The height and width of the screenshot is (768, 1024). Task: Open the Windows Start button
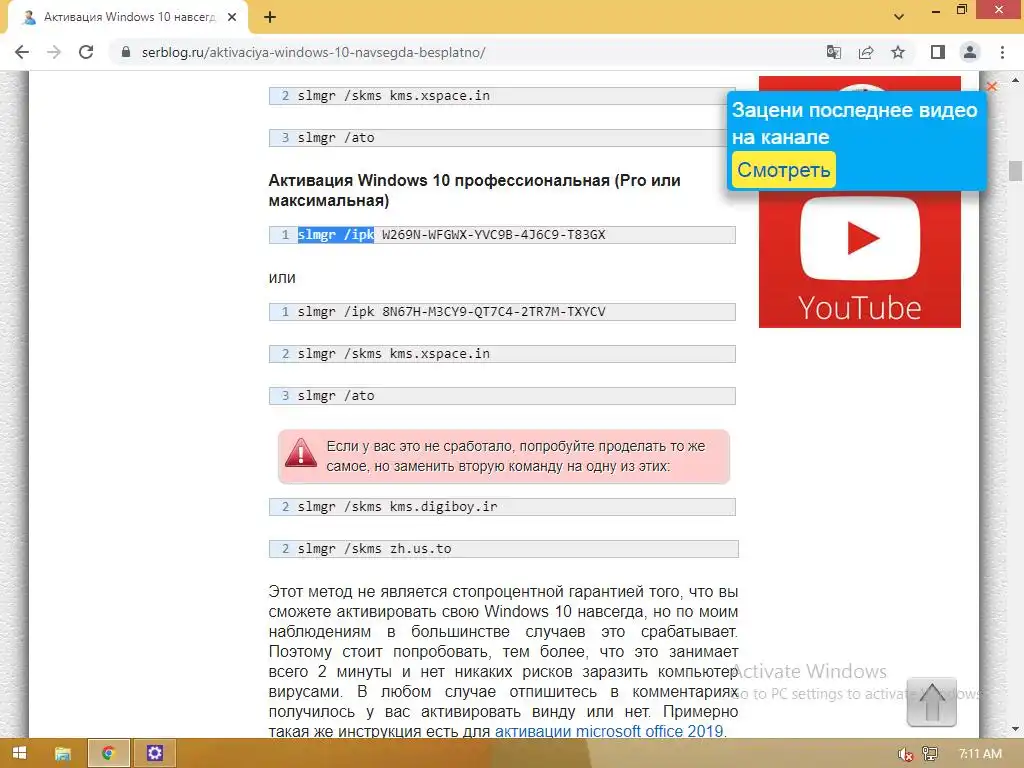(19, 753)
